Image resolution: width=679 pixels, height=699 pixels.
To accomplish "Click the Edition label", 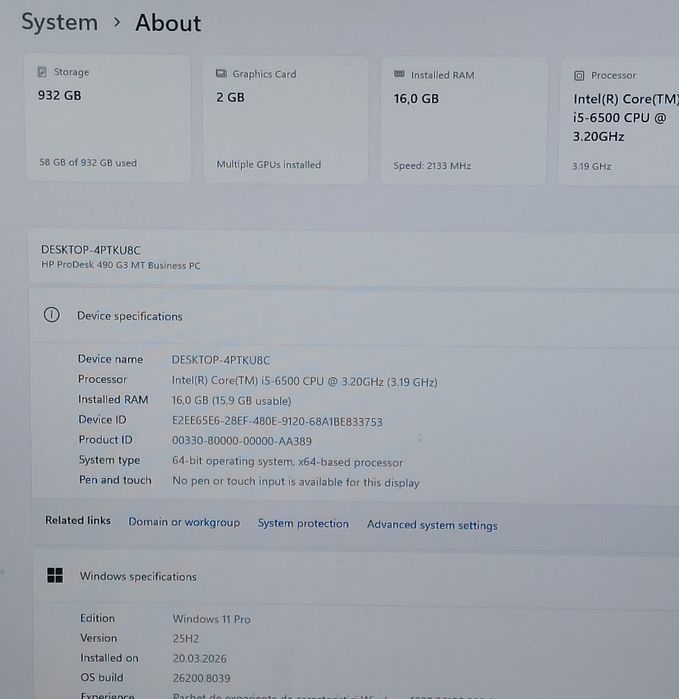I will (98, 618).
